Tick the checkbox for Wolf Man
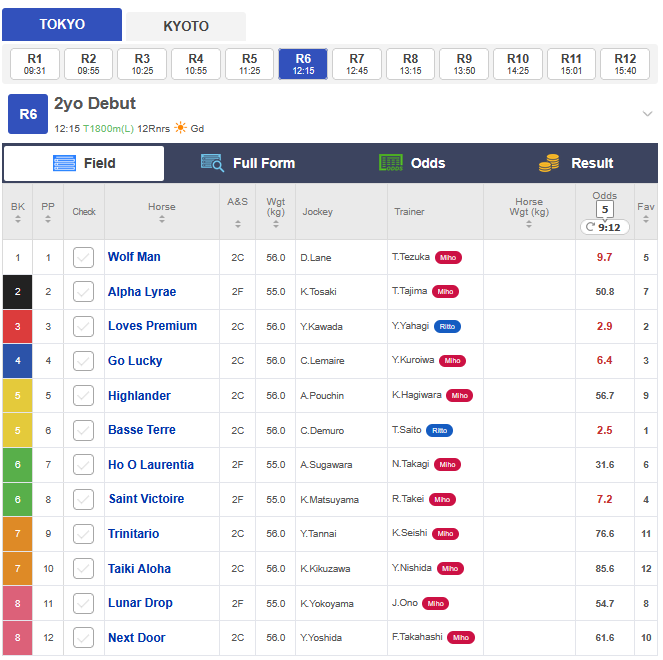Viewport: 663px width, 660px height. pyautogui.click(x=83, y=257)
